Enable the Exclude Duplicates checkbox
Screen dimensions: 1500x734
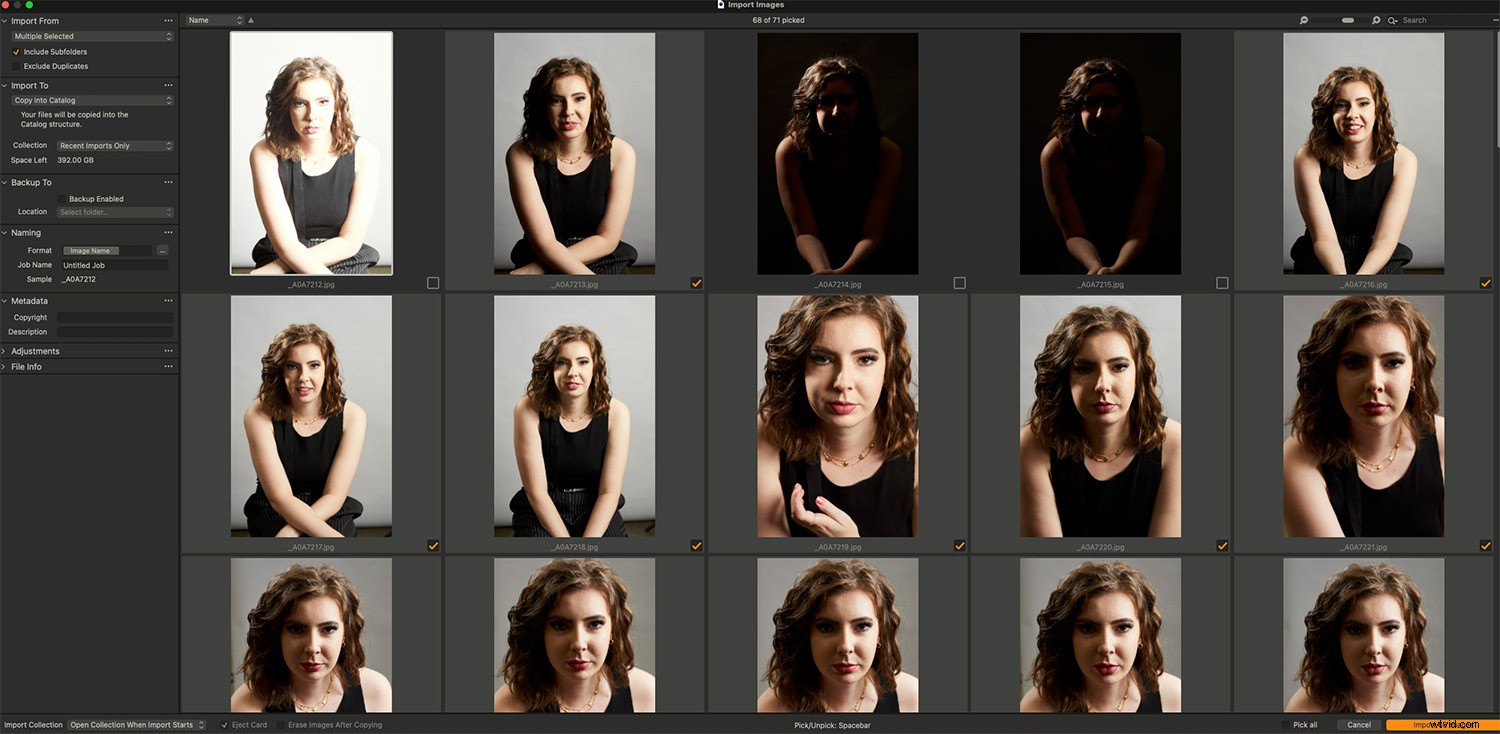pyautogui.click(x=14, y=65)
